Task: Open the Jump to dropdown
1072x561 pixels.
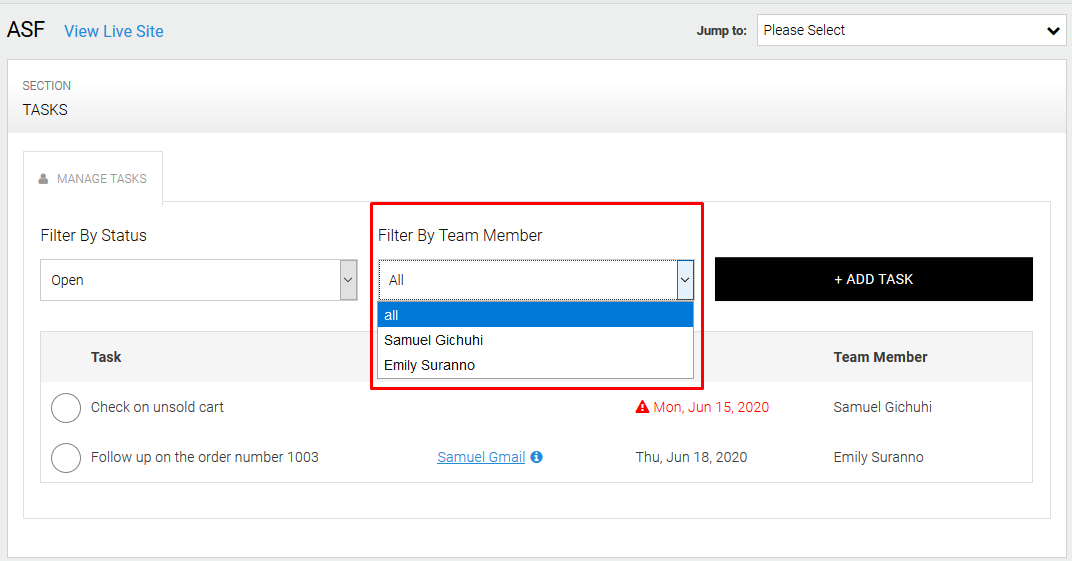Action: tap(911, 31)
